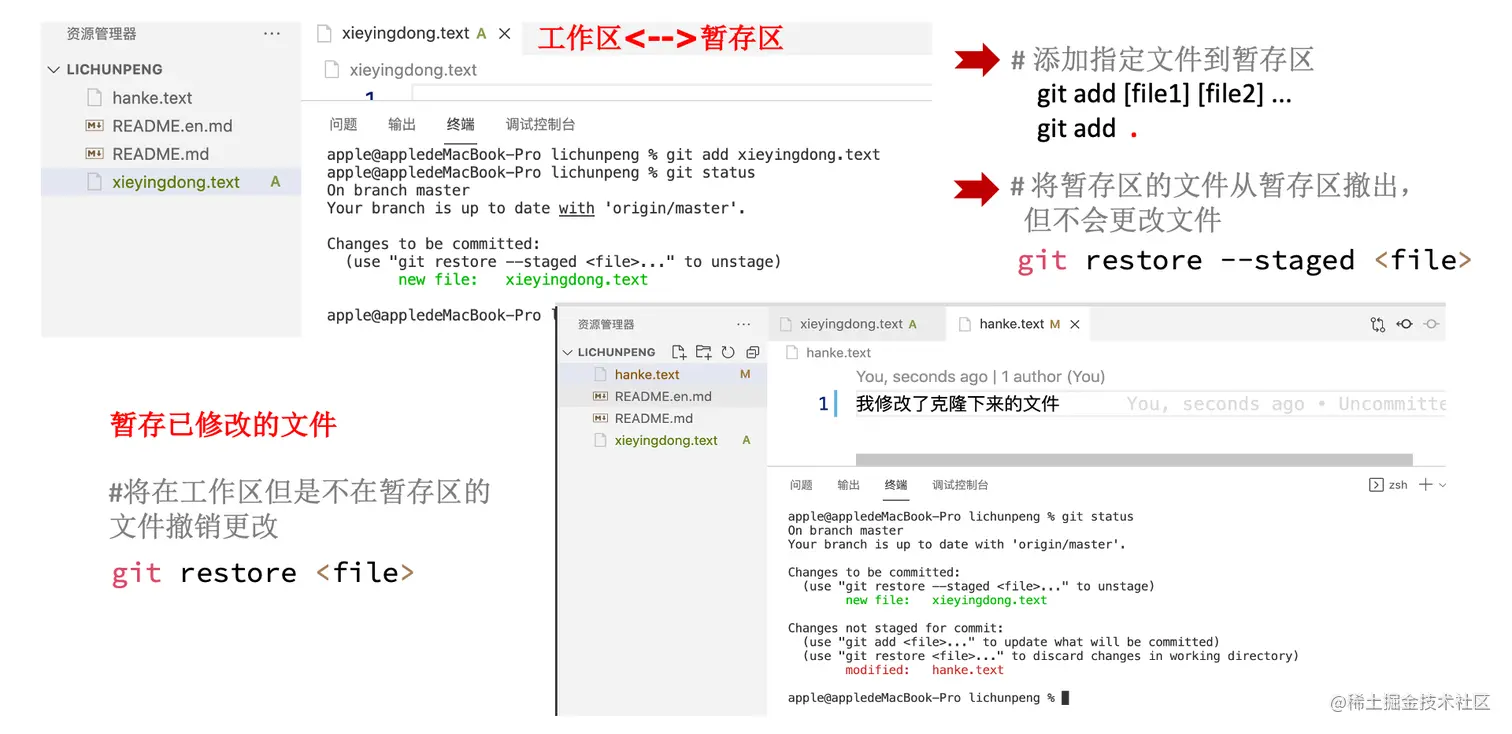
Task: Collapse the LICHUNPENG folder in top window
Action: [x=54, y=70]
